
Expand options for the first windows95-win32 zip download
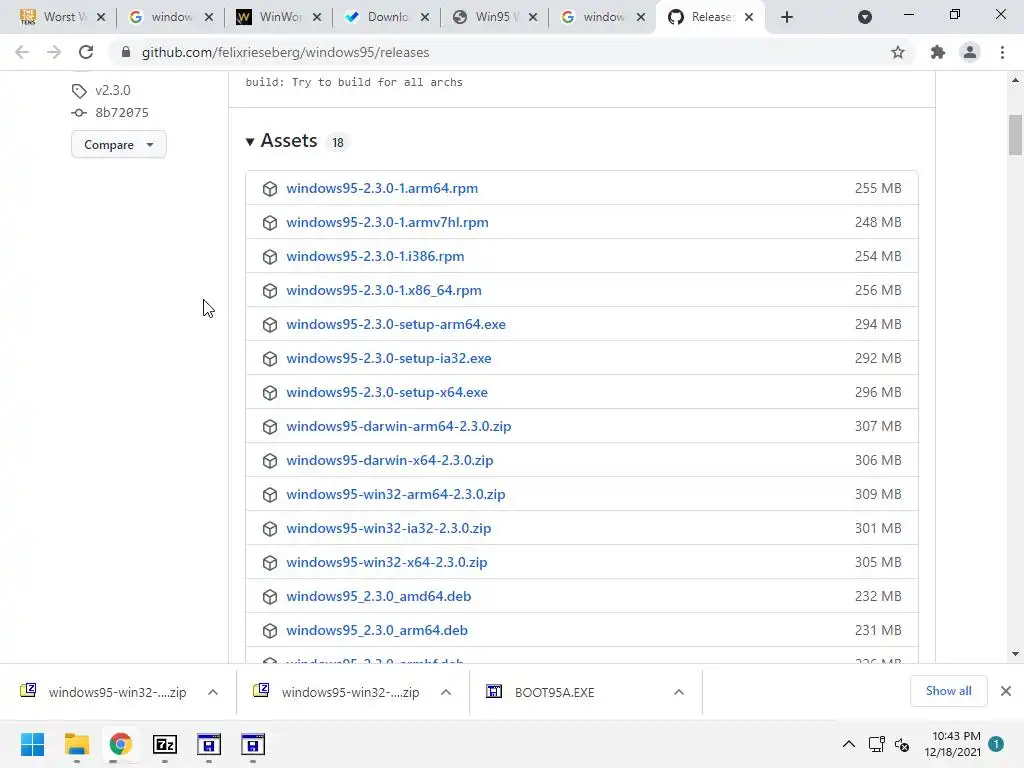click(x=213, y=692)
